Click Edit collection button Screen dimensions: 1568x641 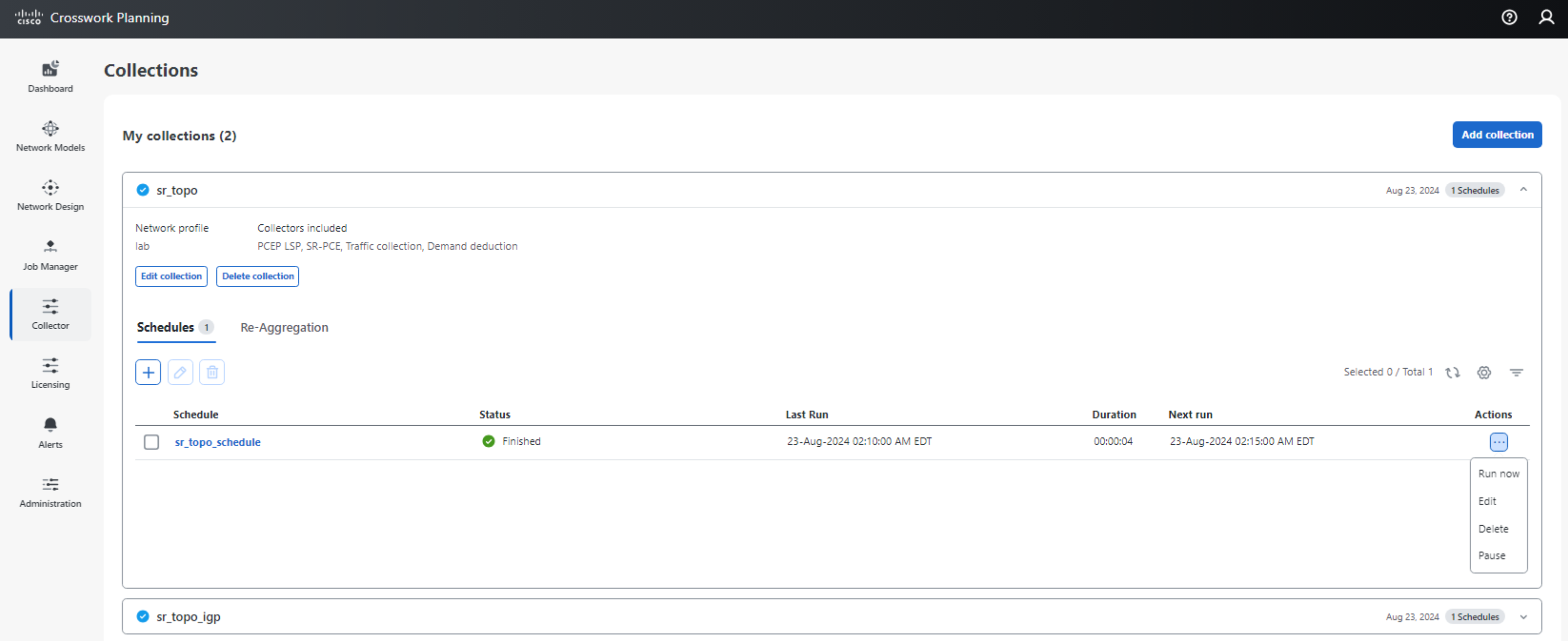pyautogui.click(x=170, y=276)
